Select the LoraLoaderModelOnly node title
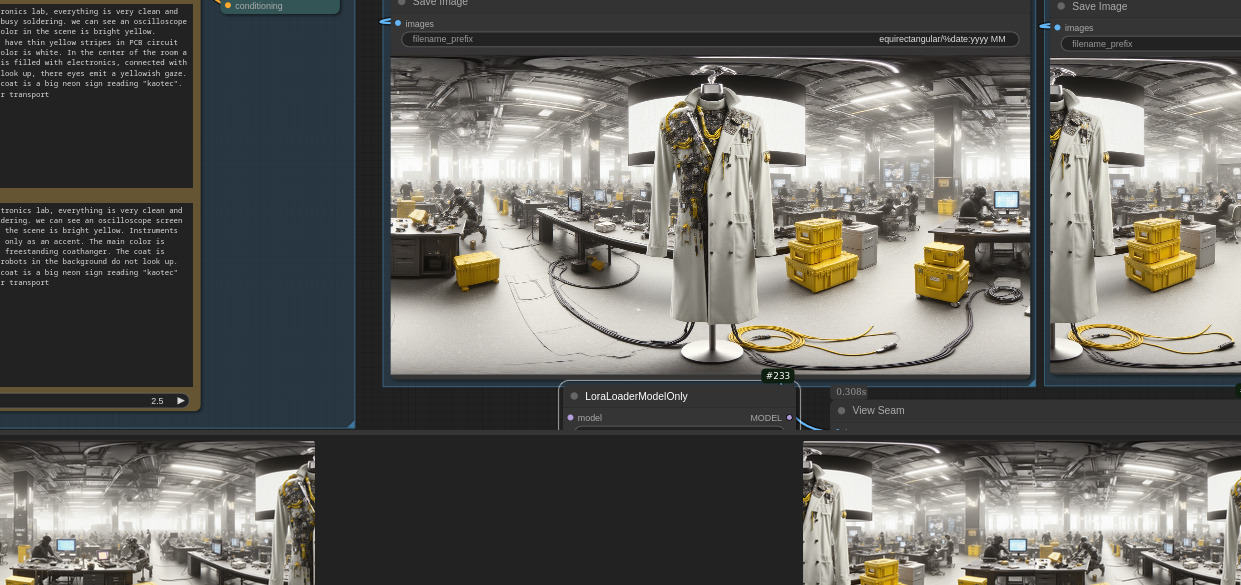The image size is (1241, 585). click(x=636, y=396)
